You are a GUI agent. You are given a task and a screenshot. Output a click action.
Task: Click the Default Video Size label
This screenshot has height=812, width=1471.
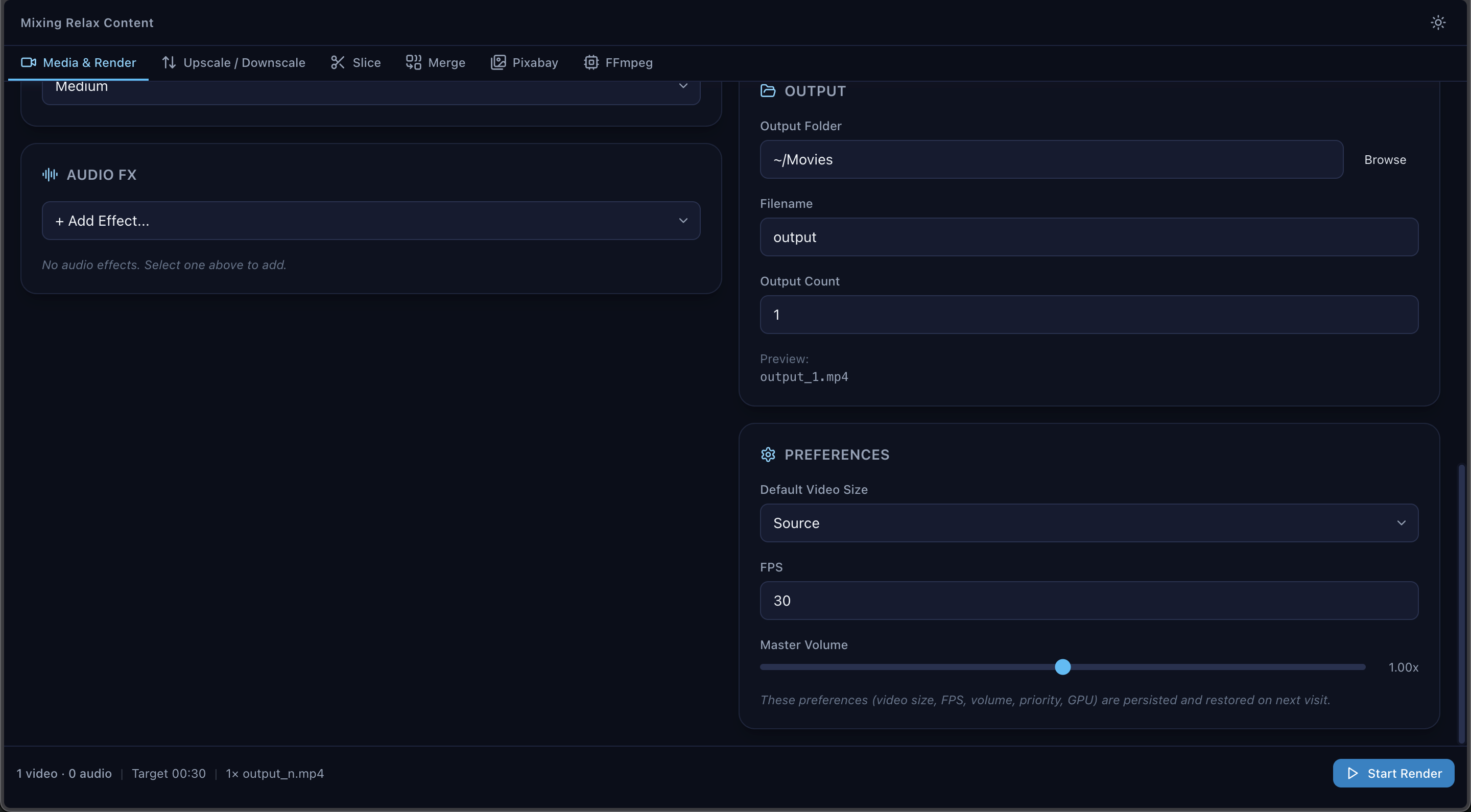point(814,489)
